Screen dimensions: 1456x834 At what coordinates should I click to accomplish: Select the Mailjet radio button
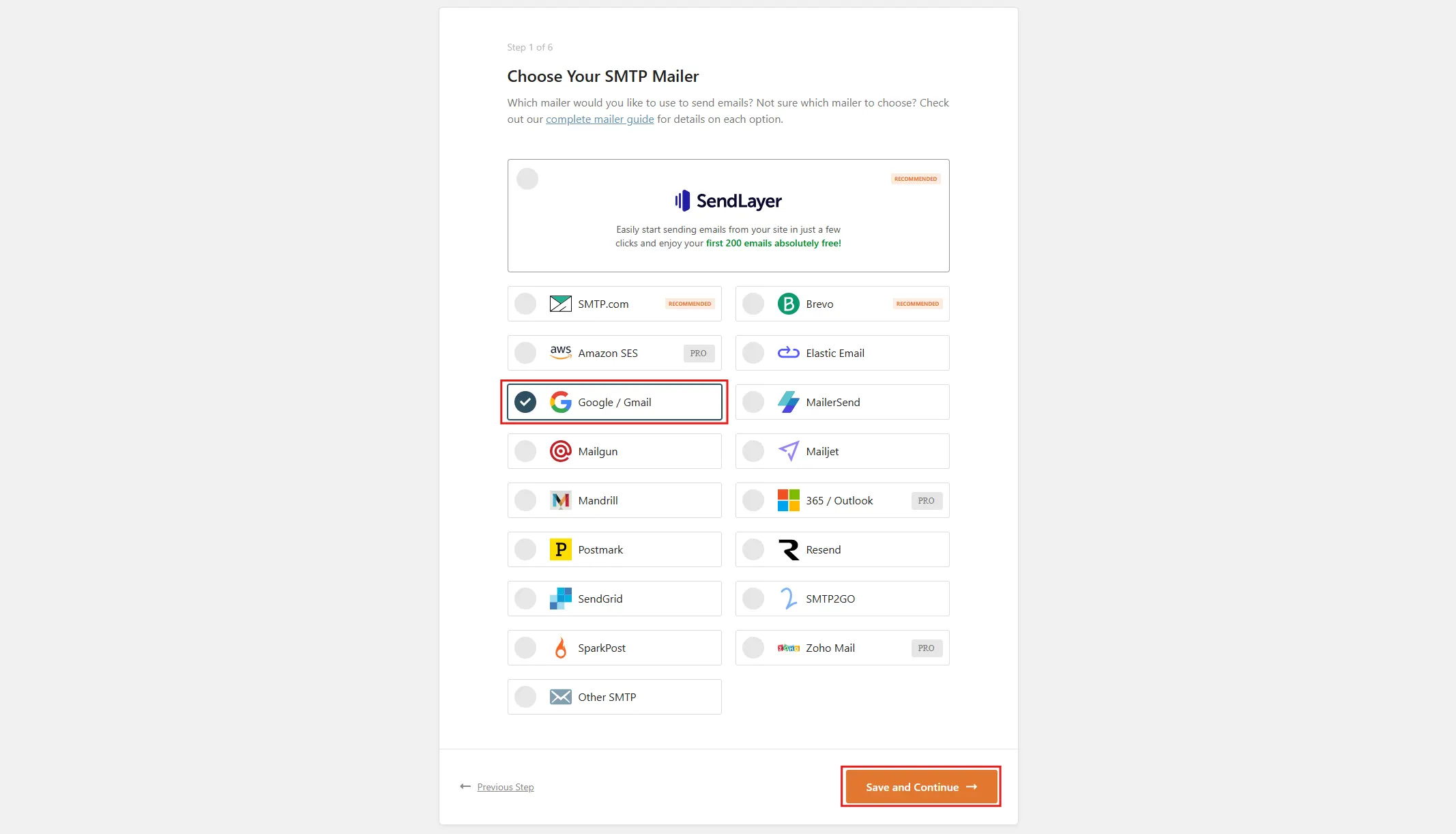click(x=753, y=451)
